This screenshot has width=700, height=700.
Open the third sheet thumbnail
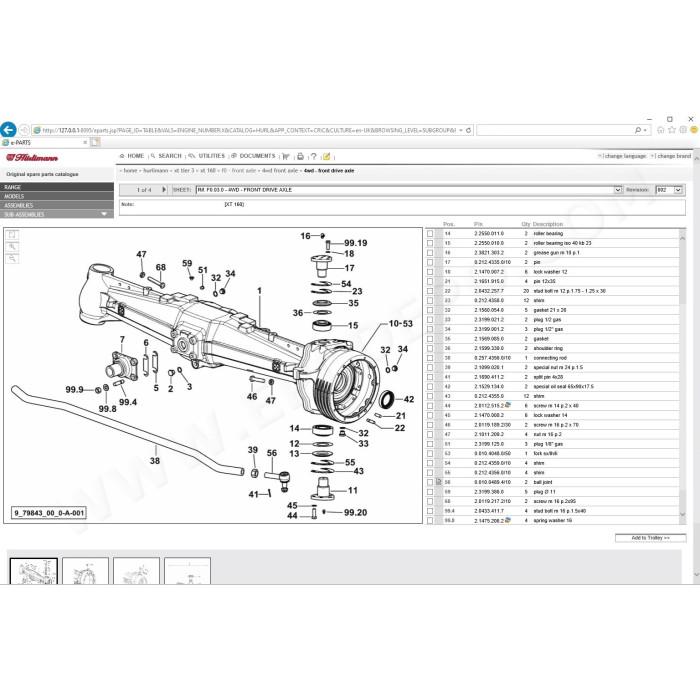click(136, 571)
